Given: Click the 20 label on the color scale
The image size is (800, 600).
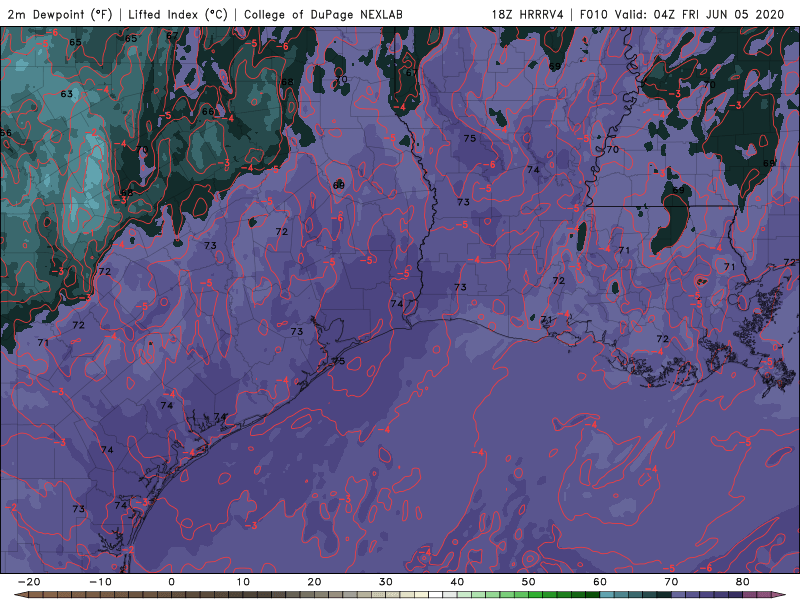Looking at the screenshot, I should [x=314, y=582].
